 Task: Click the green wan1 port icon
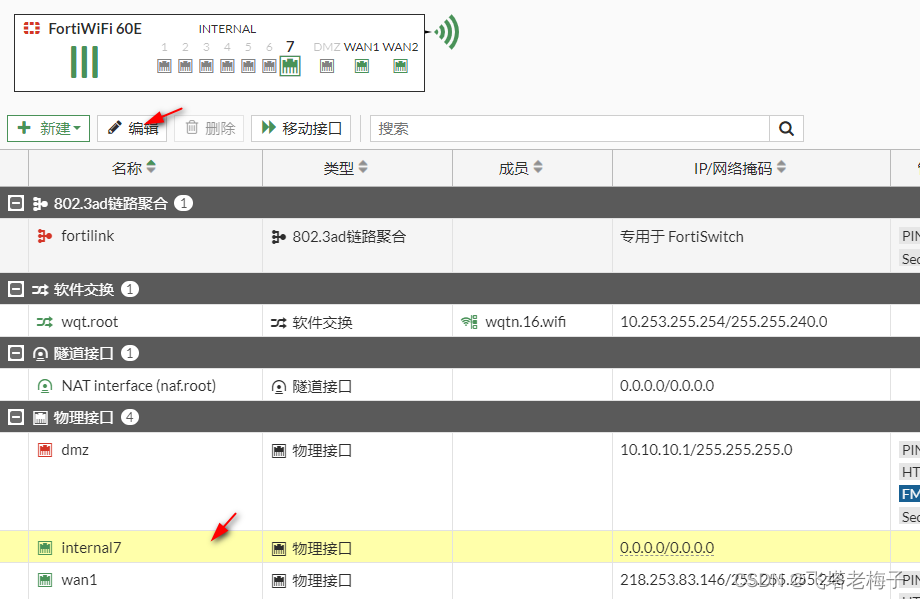(x=45, y=580)
